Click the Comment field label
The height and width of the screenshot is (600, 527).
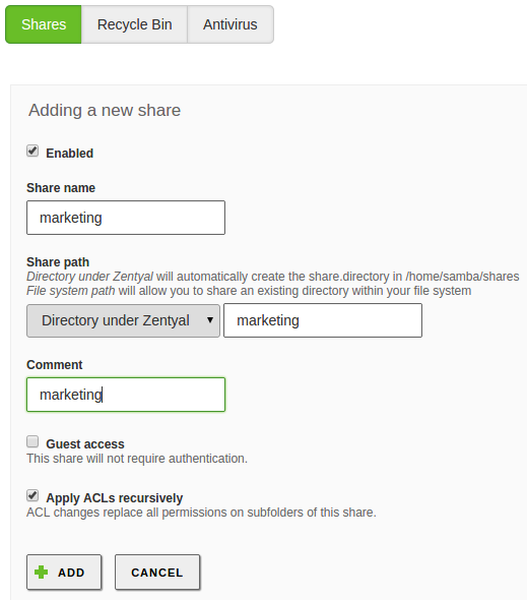pos(54,365)
